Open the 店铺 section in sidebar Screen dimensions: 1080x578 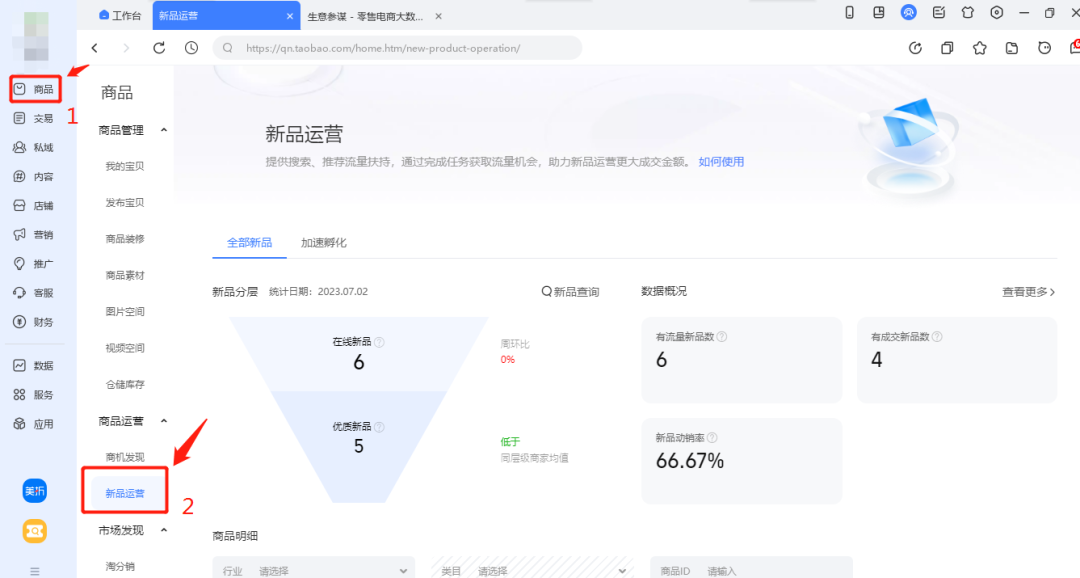click(34, 205)
